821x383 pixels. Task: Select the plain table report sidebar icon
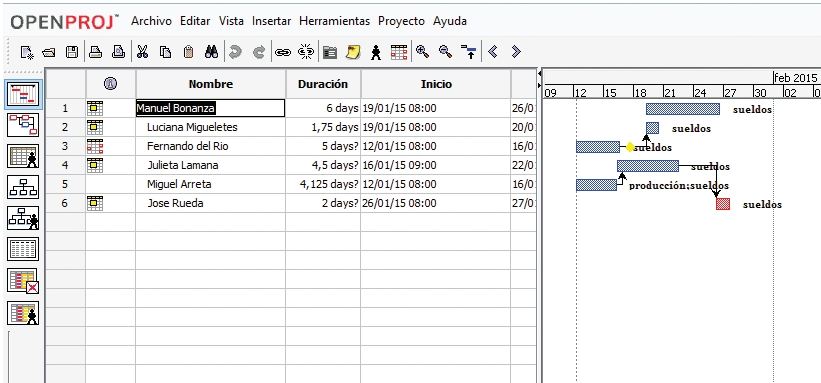(x=23, y=249)
